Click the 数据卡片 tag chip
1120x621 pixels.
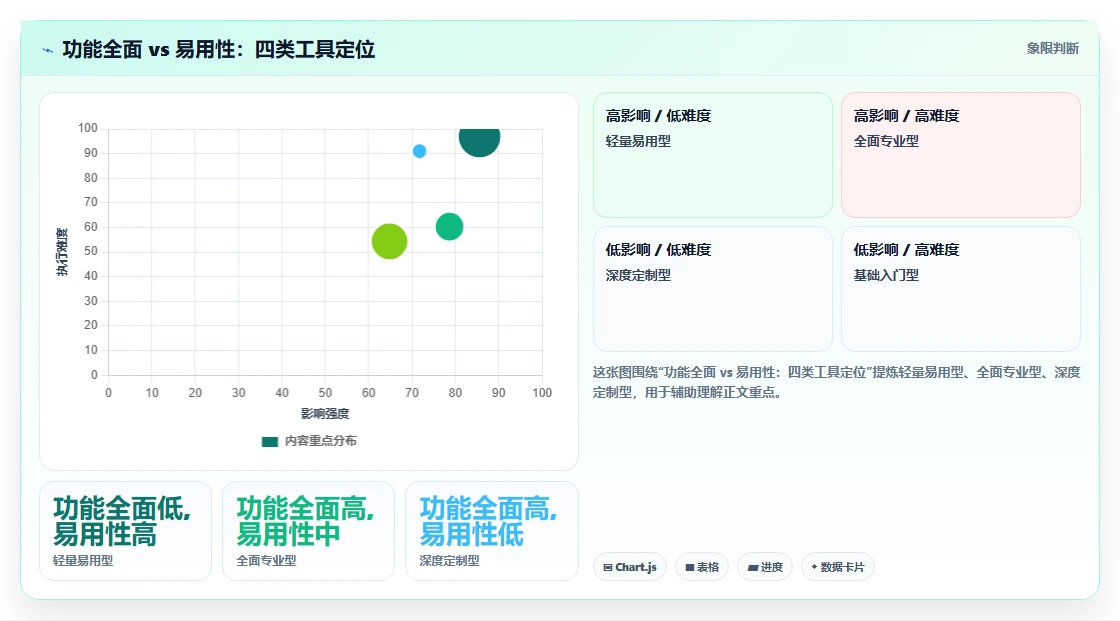click(x=838, y=567)
